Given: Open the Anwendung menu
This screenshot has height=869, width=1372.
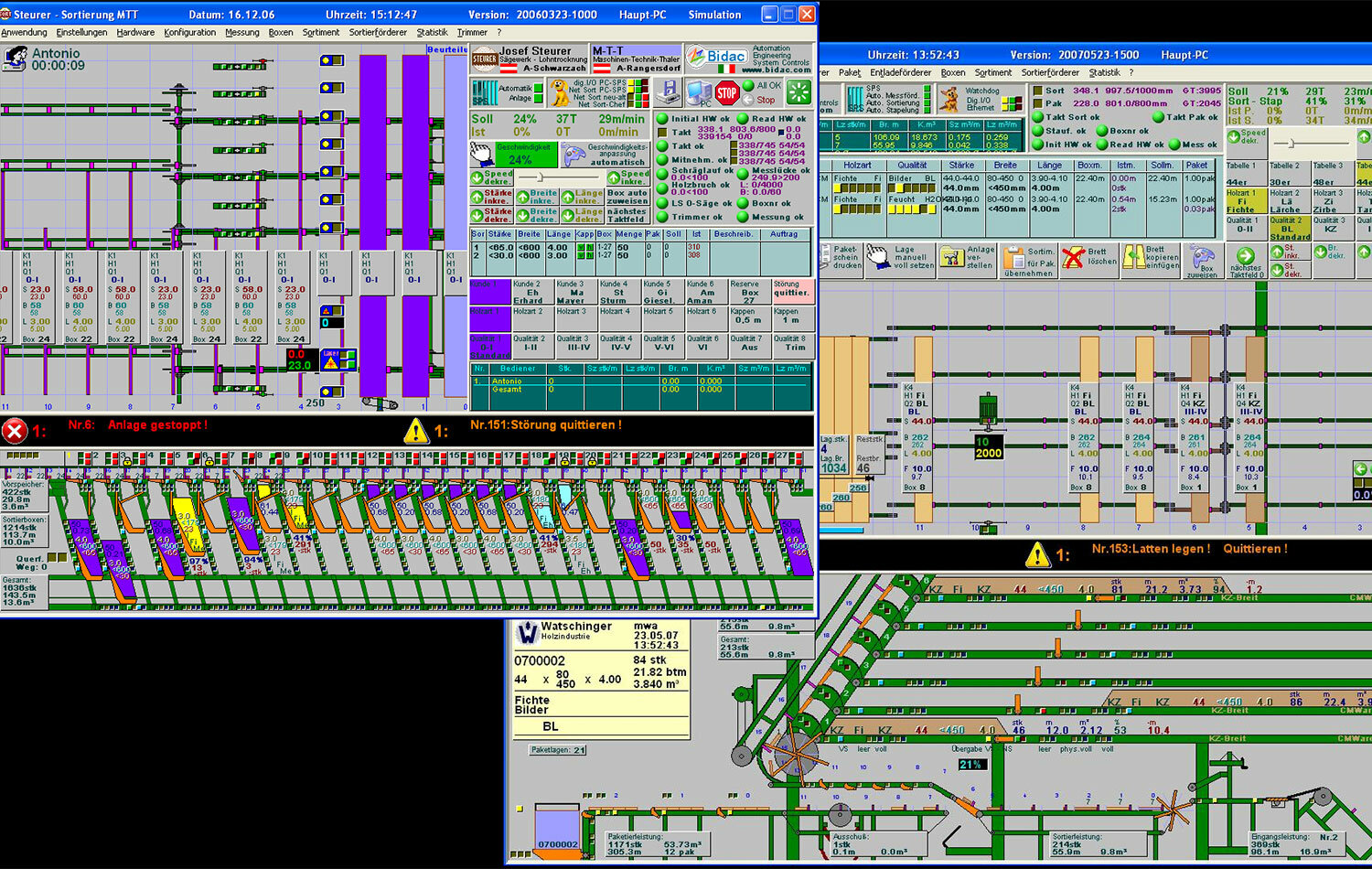Looking at the screenshot, I should [25, 32].
